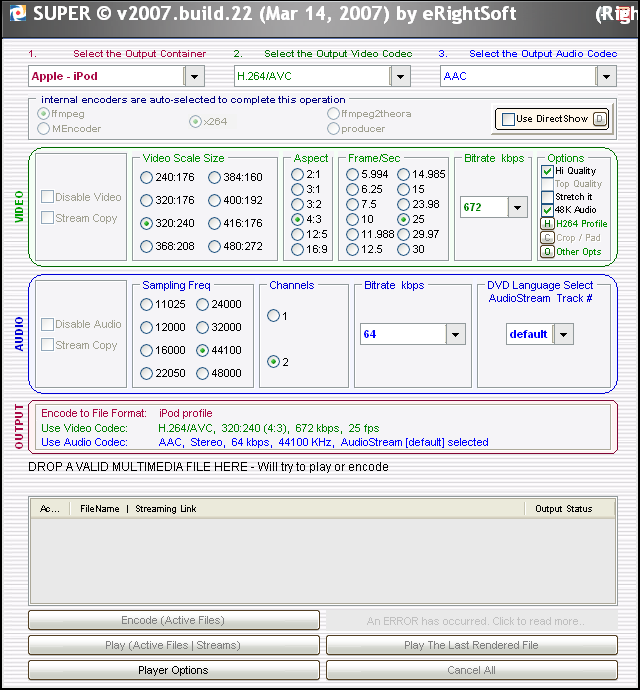This screenshot has width=640, height=690.
Task: Select the MEncoder encoder radio
Action: pyautogui.click(x=43, y=129)
